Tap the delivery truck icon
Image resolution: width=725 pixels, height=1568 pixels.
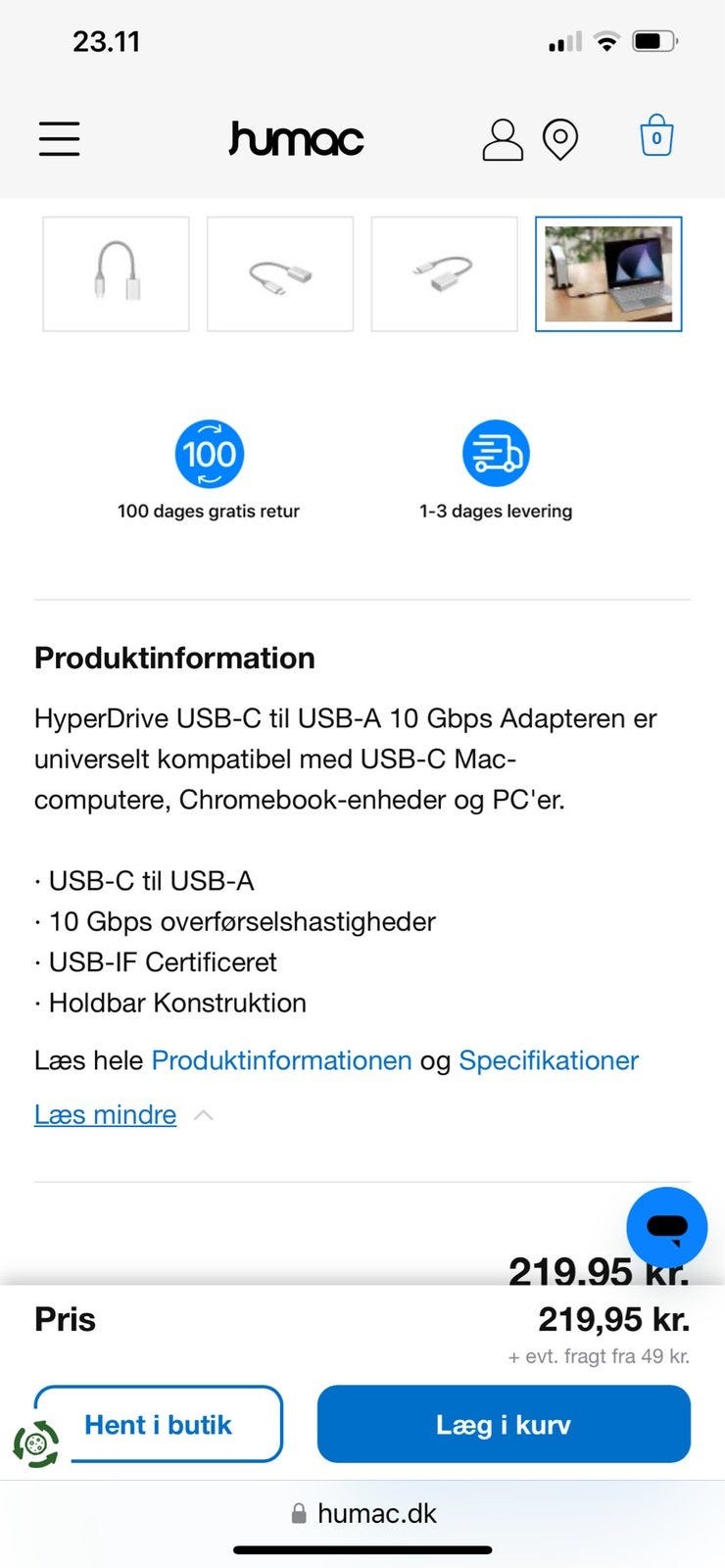coord(496,454)
